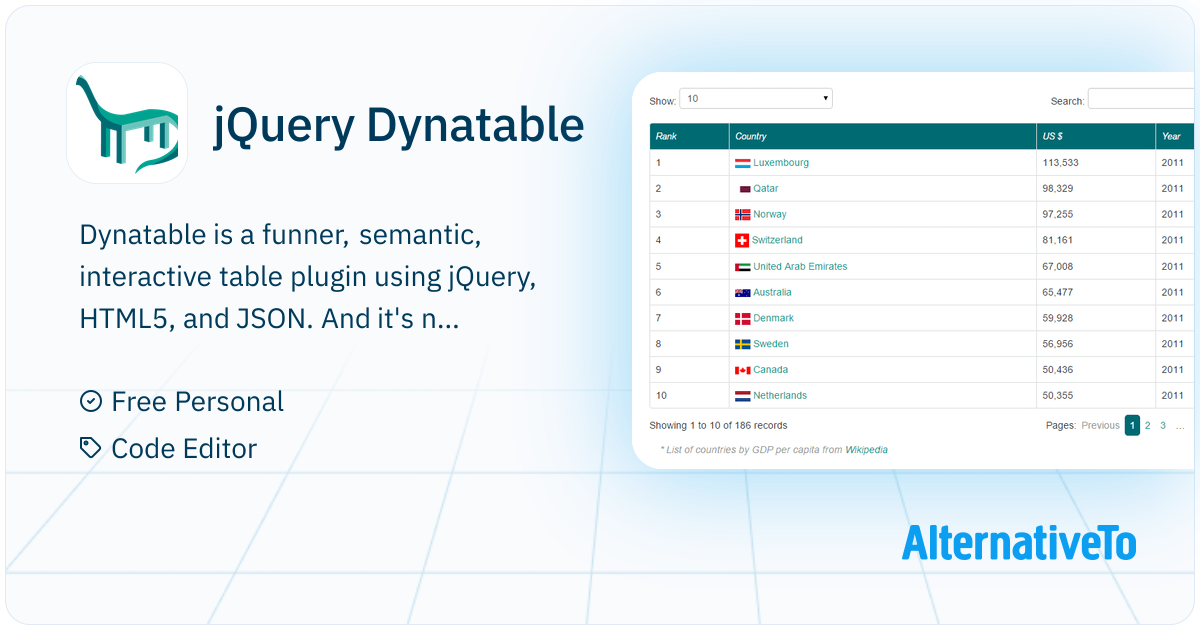Click into the Search input field
The image size is (1200, 630).
click(1141, 100)
